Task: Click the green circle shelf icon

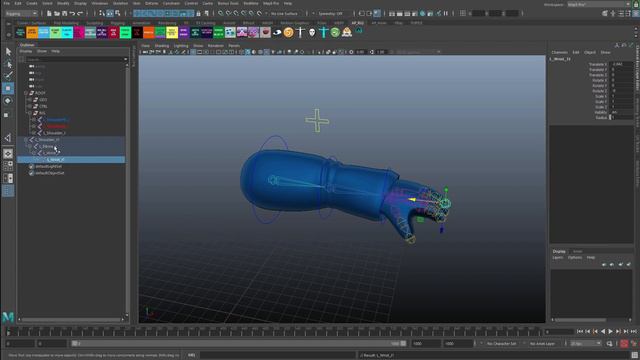Action: (x=335, y=32)
